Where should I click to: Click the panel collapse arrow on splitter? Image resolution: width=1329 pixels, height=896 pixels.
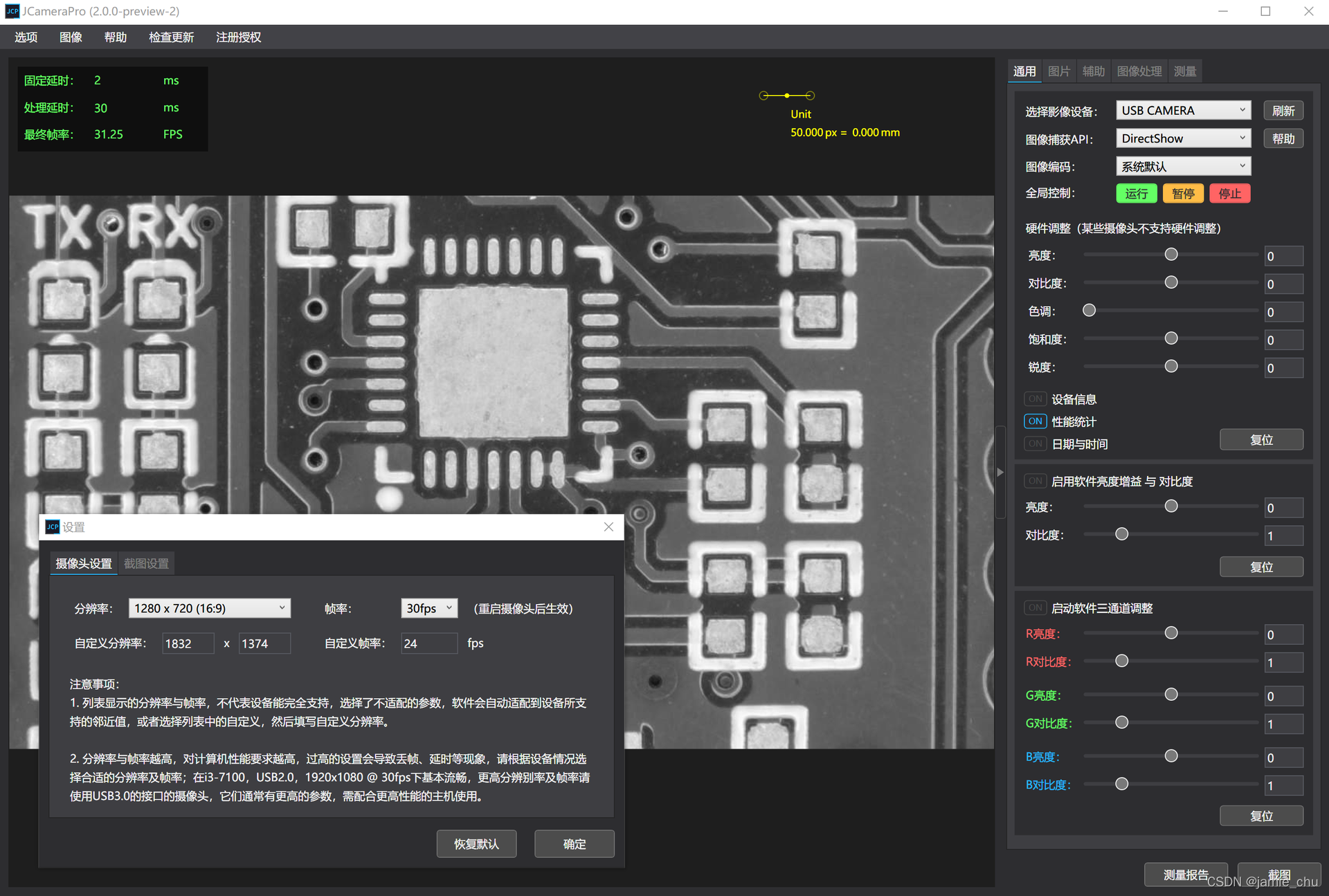coord(1000,473)
